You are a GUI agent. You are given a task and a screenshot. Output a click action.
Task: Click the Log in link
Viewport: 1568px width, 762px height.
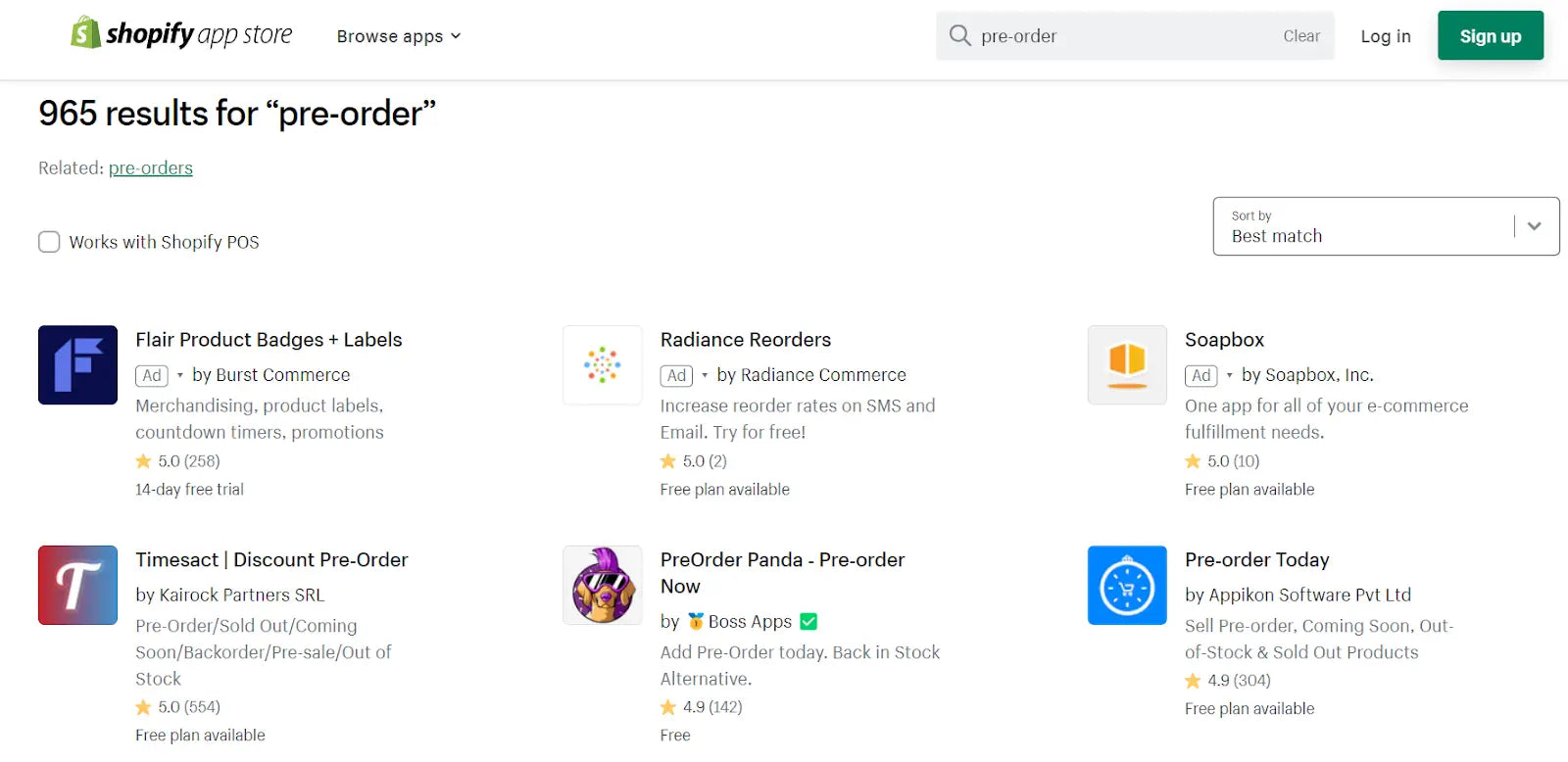click(1385, 36)
